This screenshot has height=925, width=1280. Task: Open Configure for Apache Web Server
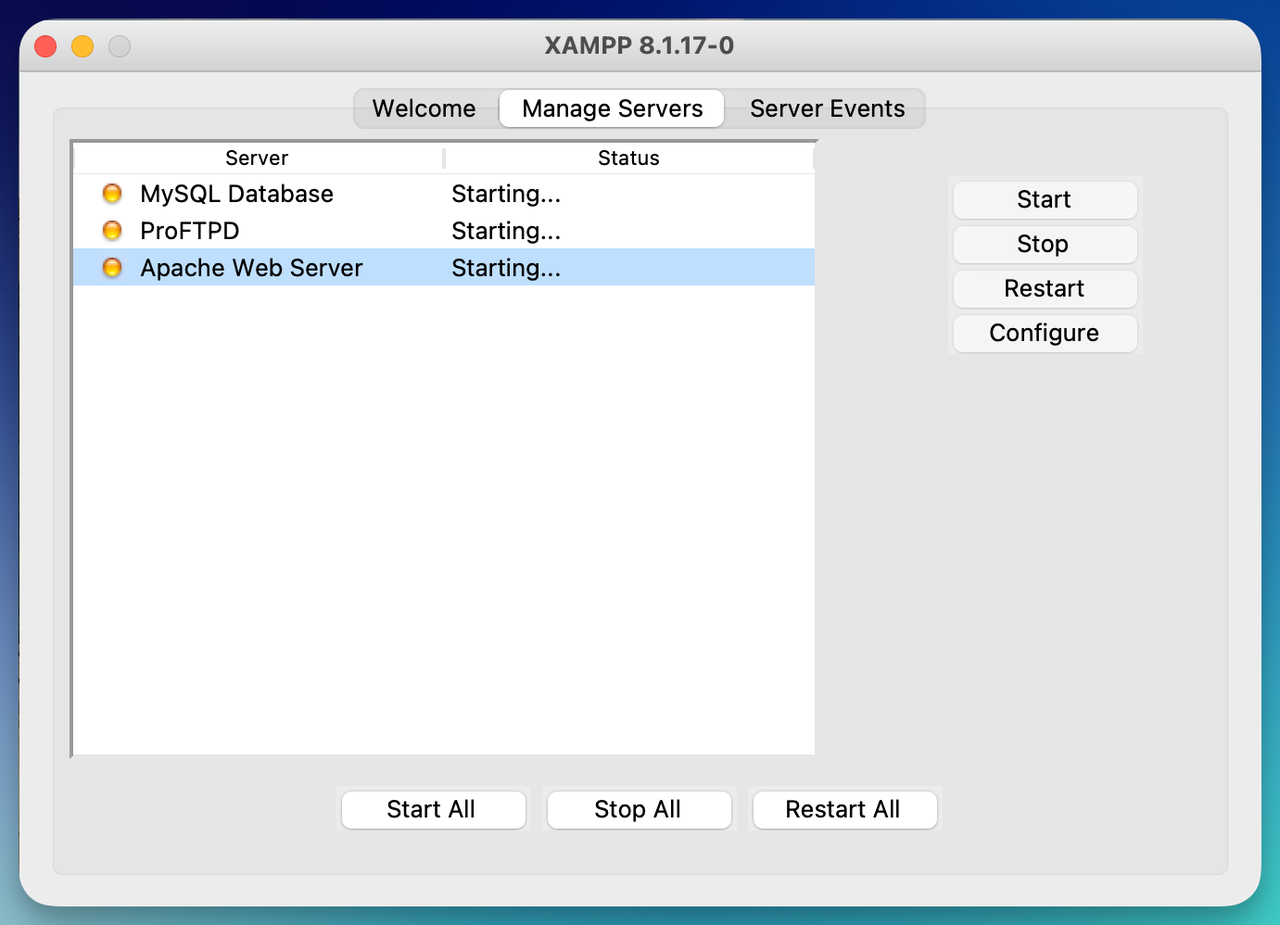[1044, 333]
